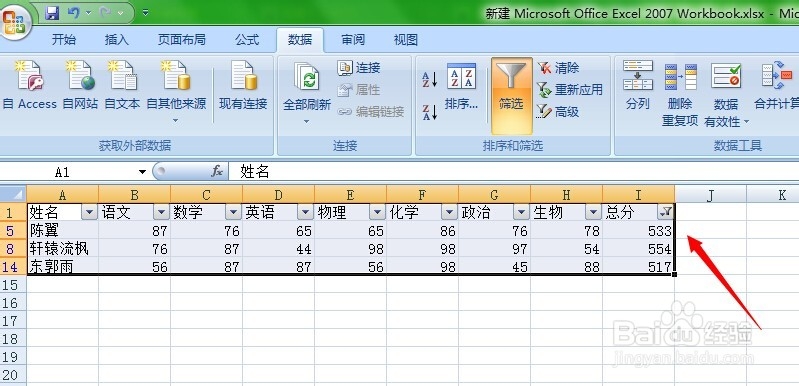
Task: Select cell containing 陈翼
Action: tap(62, 231)
